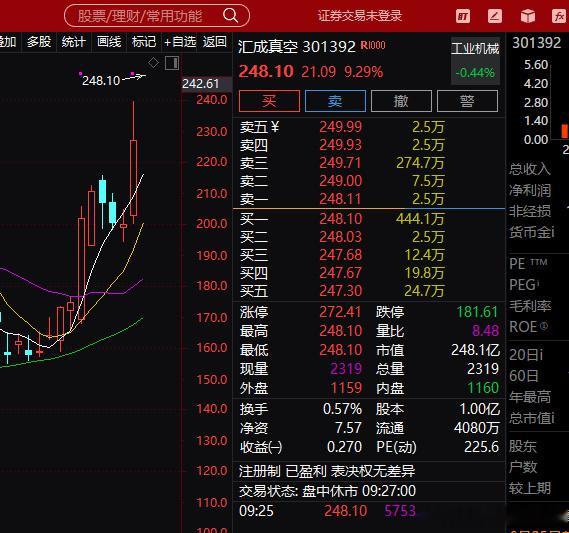Click the 买一 price 248.10

pos(340,219)
